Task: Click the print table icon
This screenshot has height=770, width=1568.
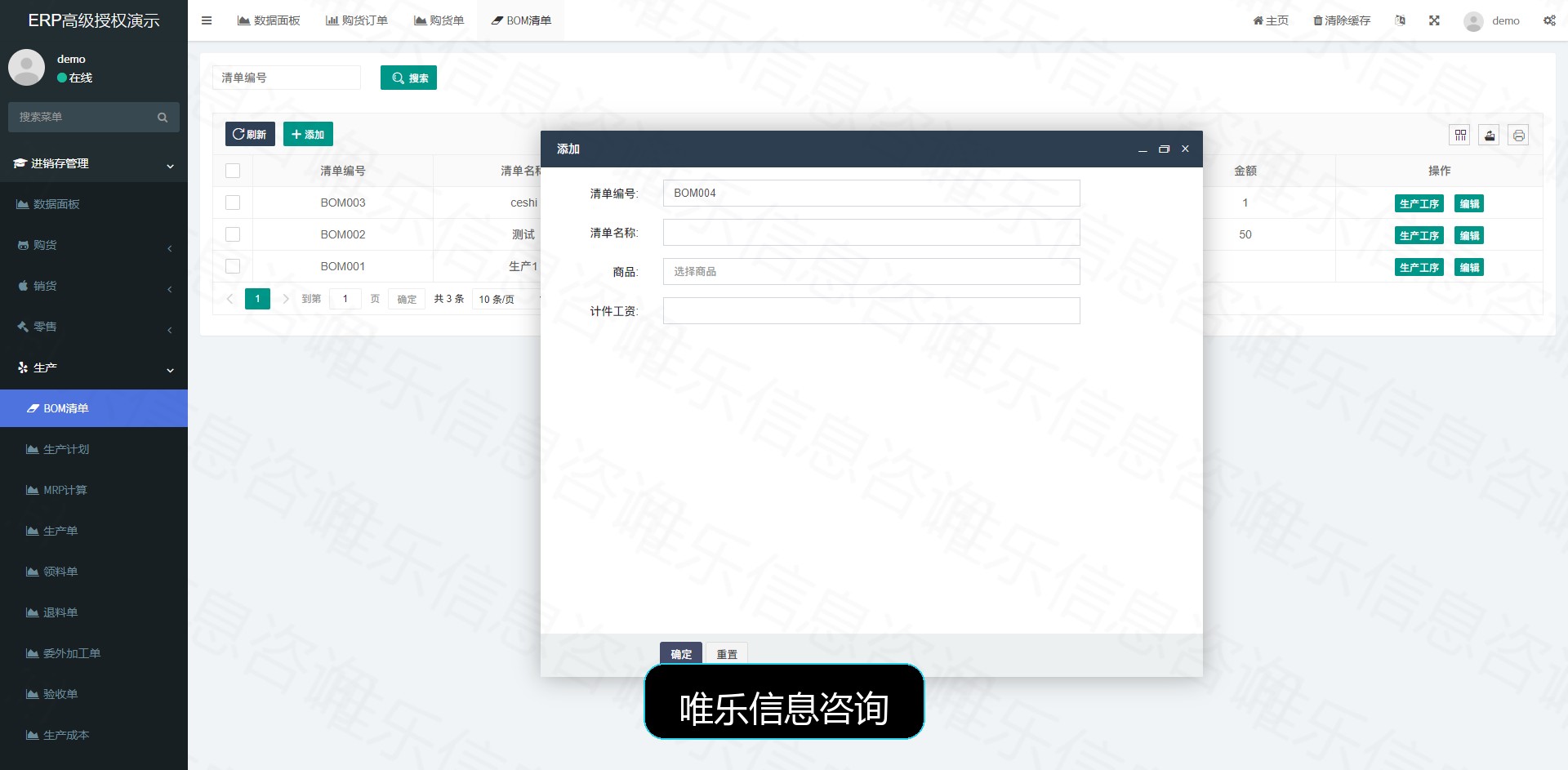Action: 1518,136
